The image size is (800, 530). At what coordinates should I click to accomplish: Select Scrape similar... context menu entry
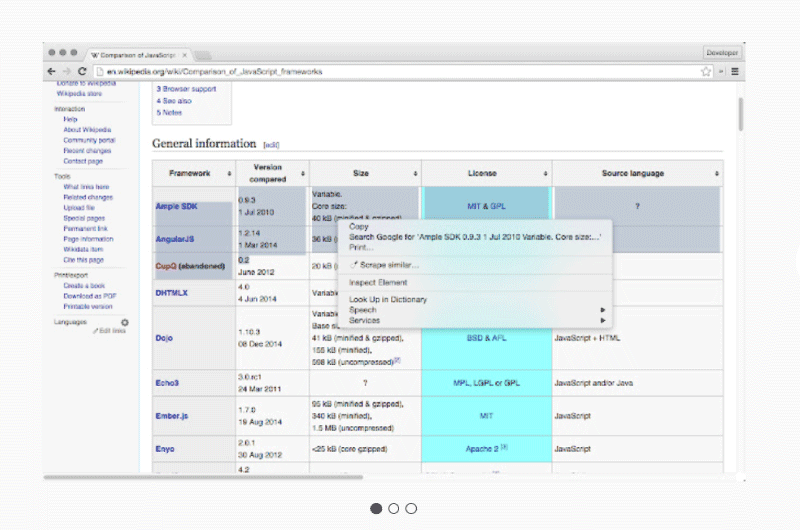pyautogui.click(x=475, y=265)
